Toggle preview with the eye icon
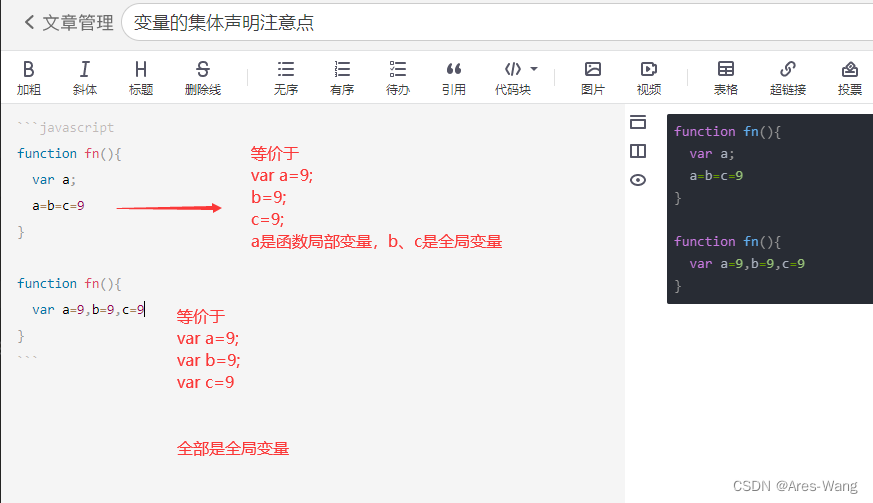The image size is (873, 503). click(x=638, y=180)
